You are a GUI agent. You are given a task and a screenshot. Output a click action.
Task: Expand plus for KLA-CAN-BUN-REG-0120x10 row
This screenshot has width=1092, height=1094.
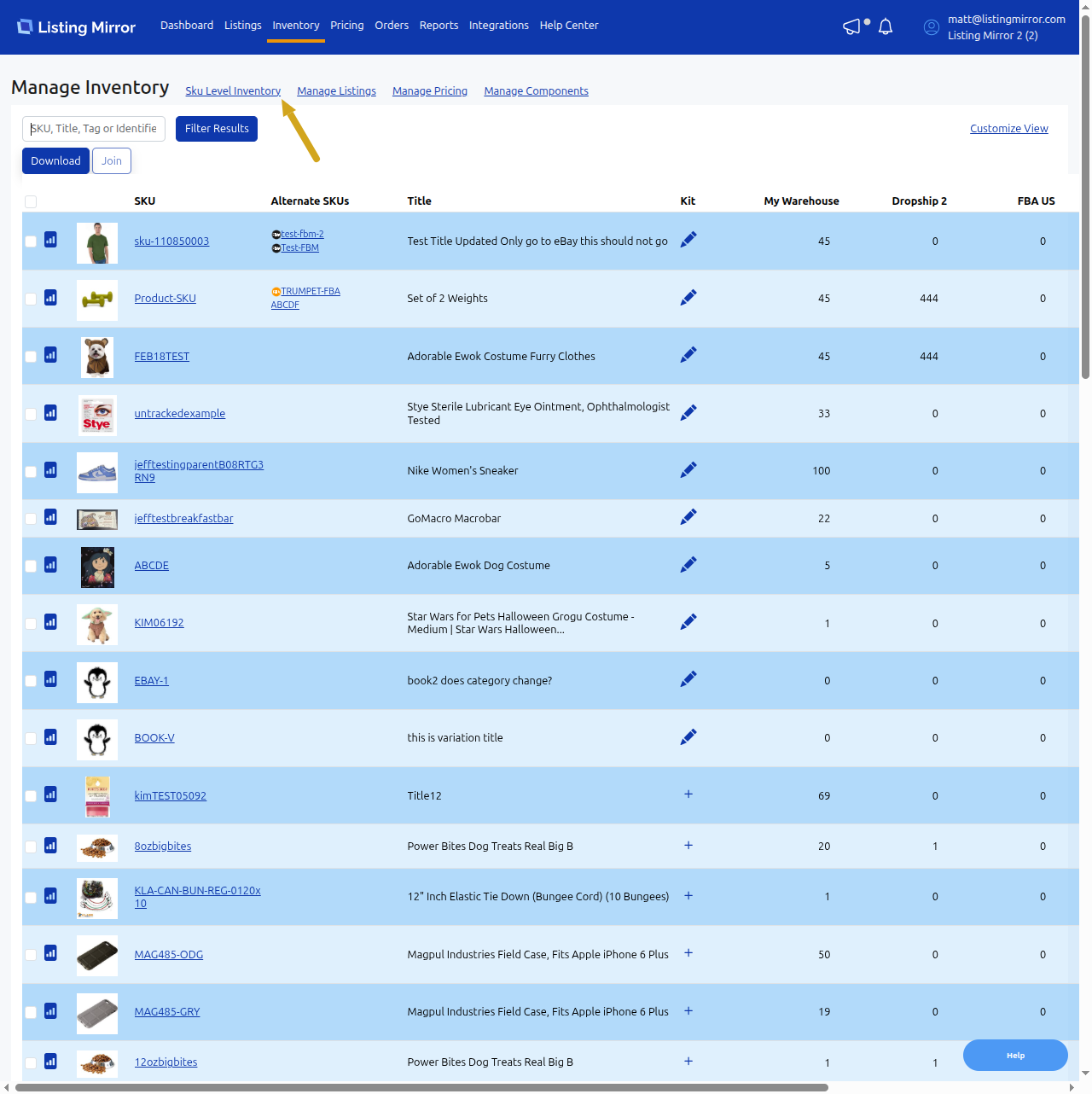[x=688, y=896]
